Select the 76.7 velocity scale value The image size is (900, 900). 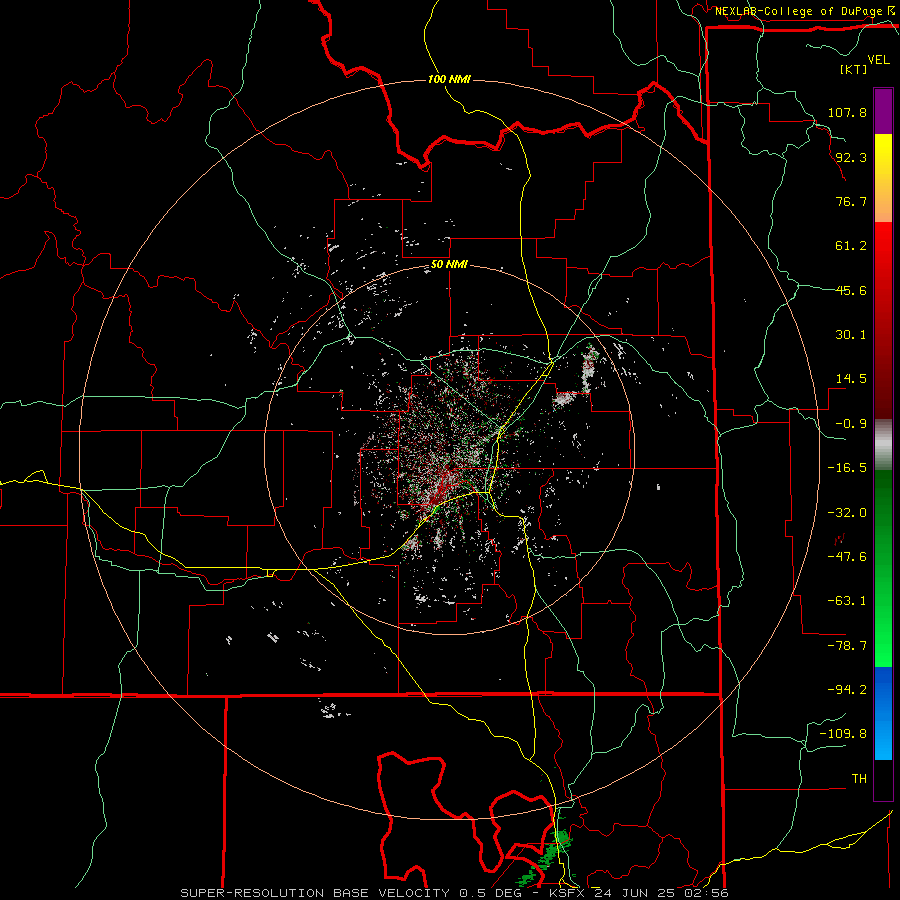[x=851, y=201]
